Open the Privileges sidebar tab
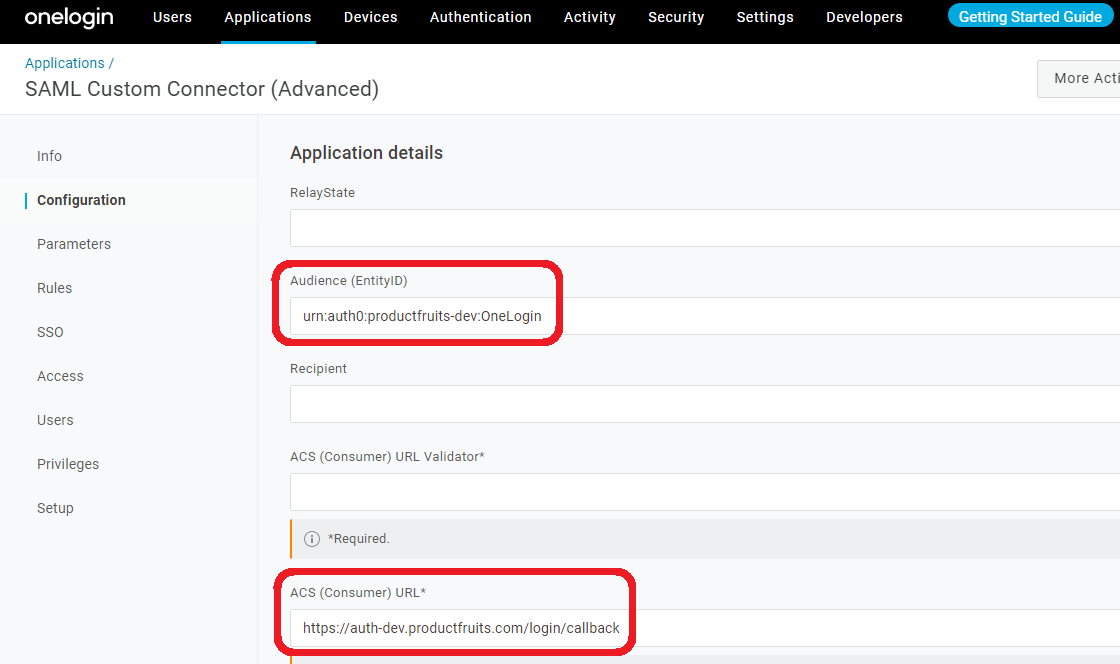Image resolution: width=1120 pixels, height=664 pixels. coord(68,464)
